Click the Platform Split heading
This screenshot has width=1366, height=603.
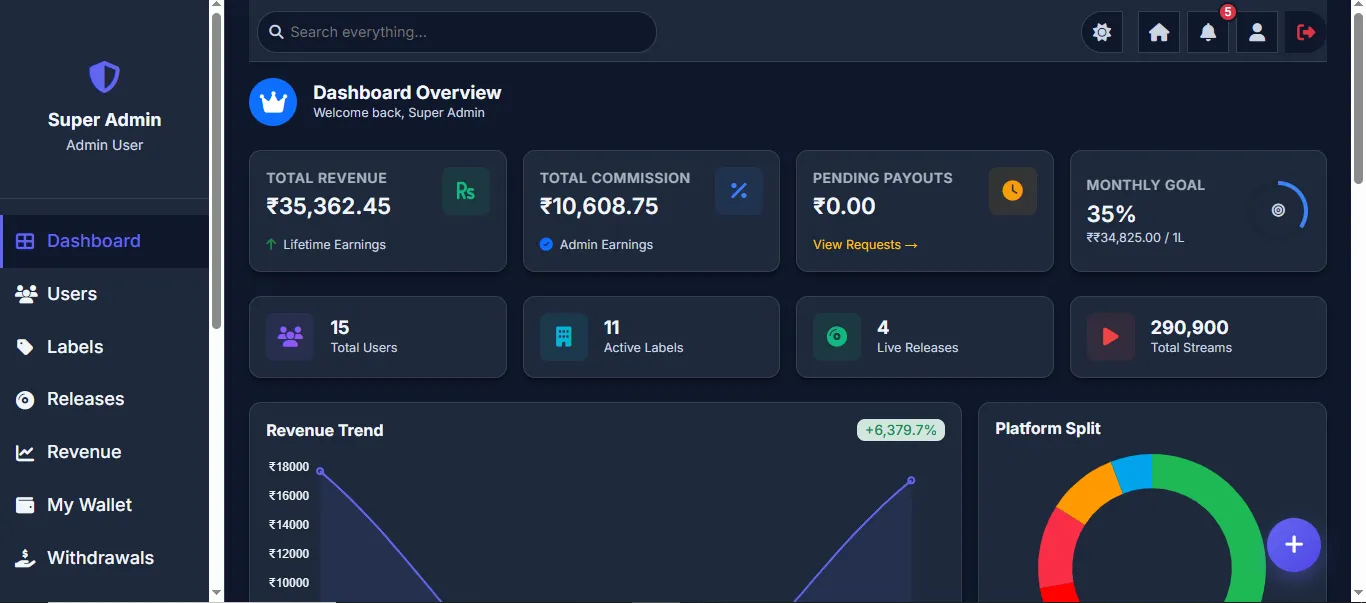1048,428
